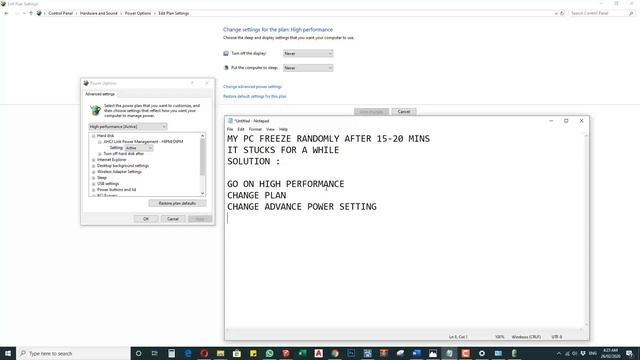The width and height of the screenshot is (640, 360).
Task: Open WhatsApp from the taskbar
Action: pyautogui.click(x=269, y=353)
